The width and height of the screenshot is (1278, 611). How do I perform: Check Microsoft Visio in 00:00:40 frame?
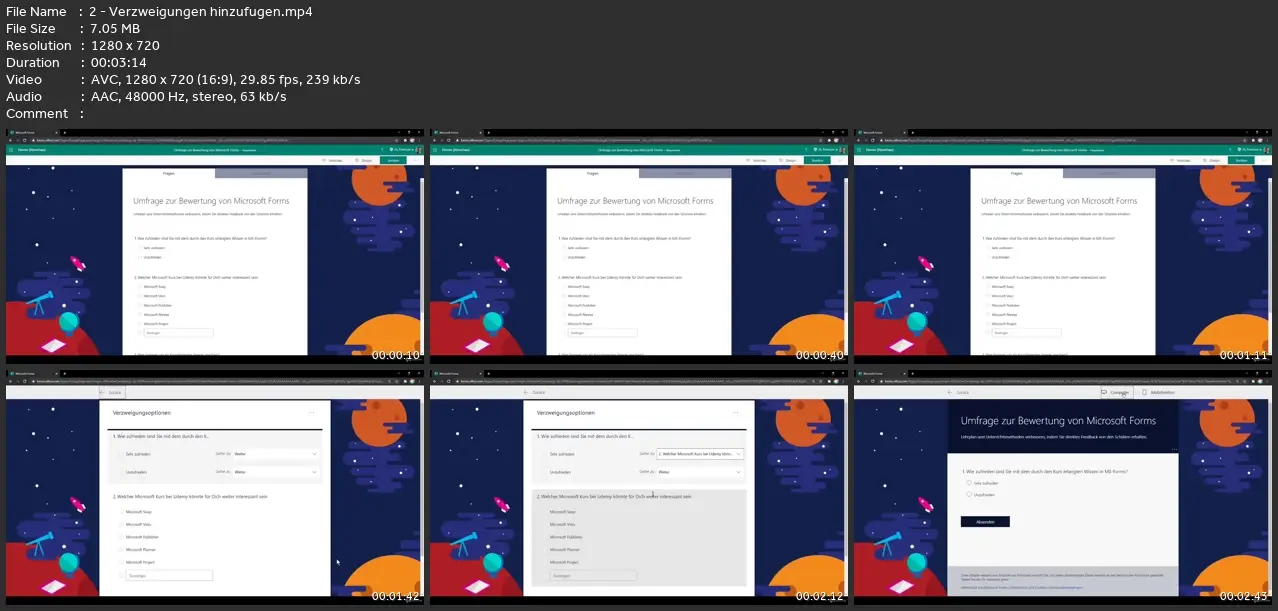[564, 296]
